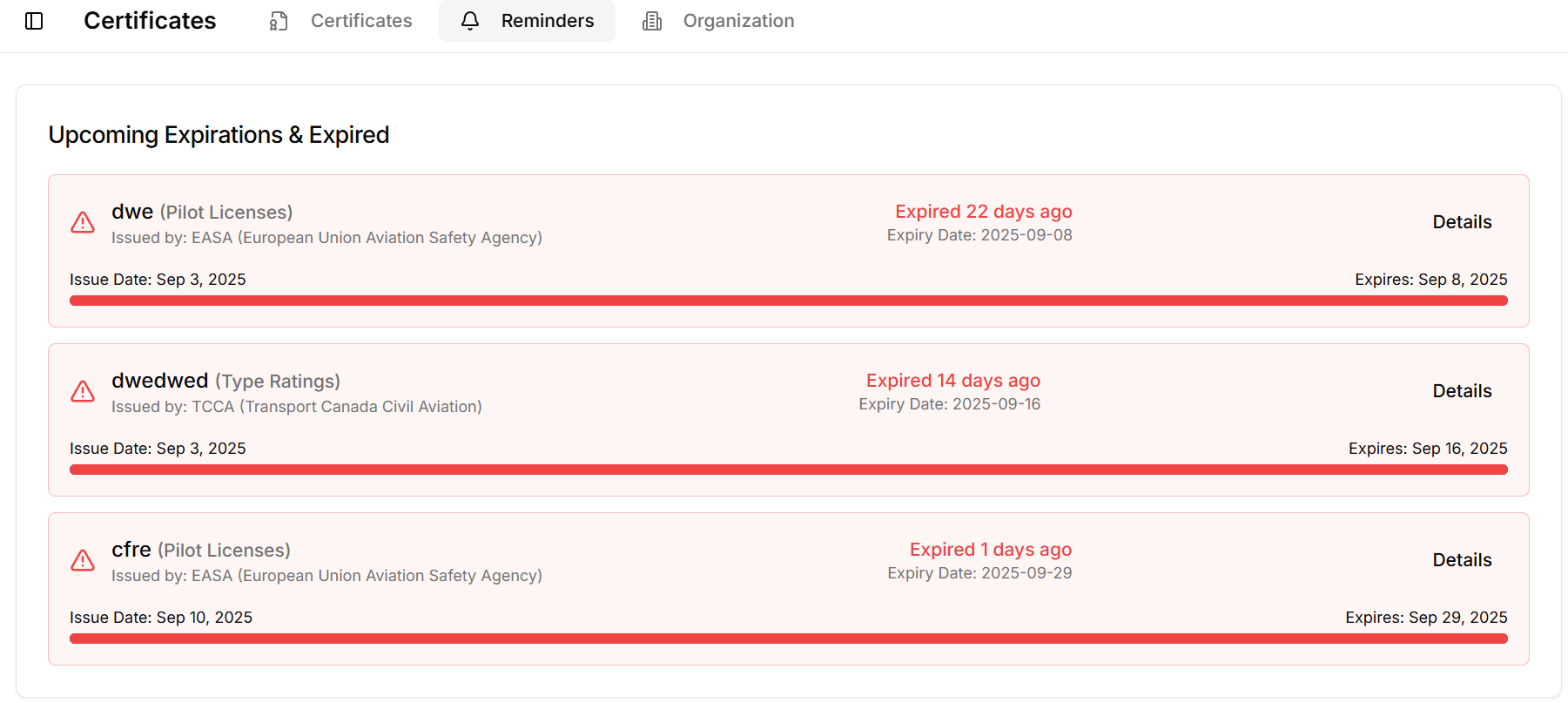The height and width of the screenshot is (703, 1568).
Task: Click the certificate icon beside Certificates tab
Action: tap(279, 21)
